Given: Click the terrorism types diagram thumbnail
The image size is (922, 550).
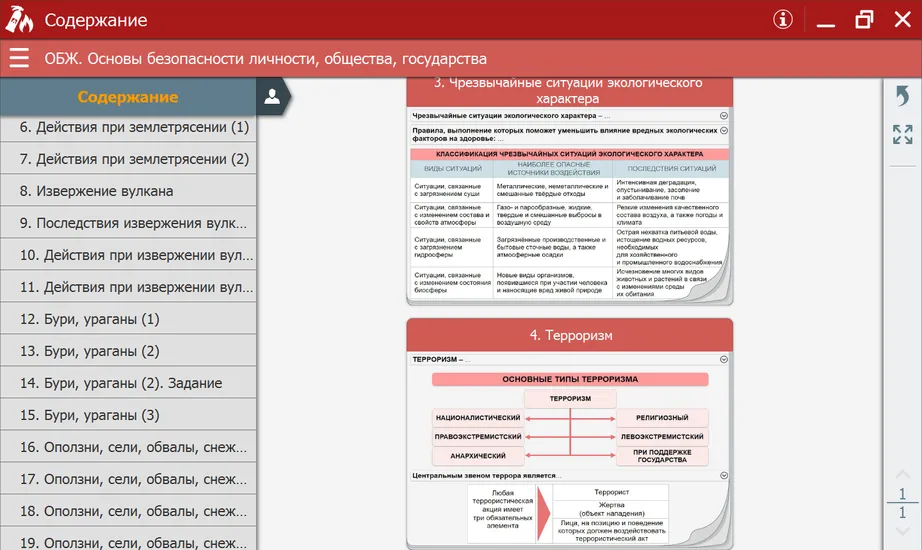Looking at the screenshot, I should click(570, 420).
